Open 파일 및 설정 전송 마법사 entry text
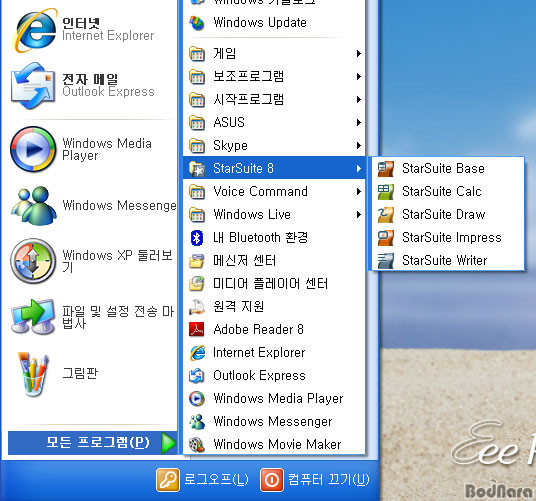This screenshot has height=501, width=536. (118, 317)
